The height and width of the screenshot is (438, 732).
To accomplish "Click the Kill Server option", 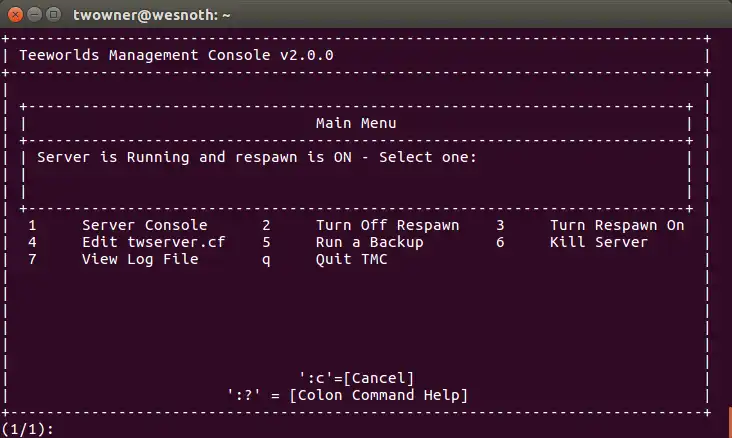I will pyautogui.click(x=598, y=242).
